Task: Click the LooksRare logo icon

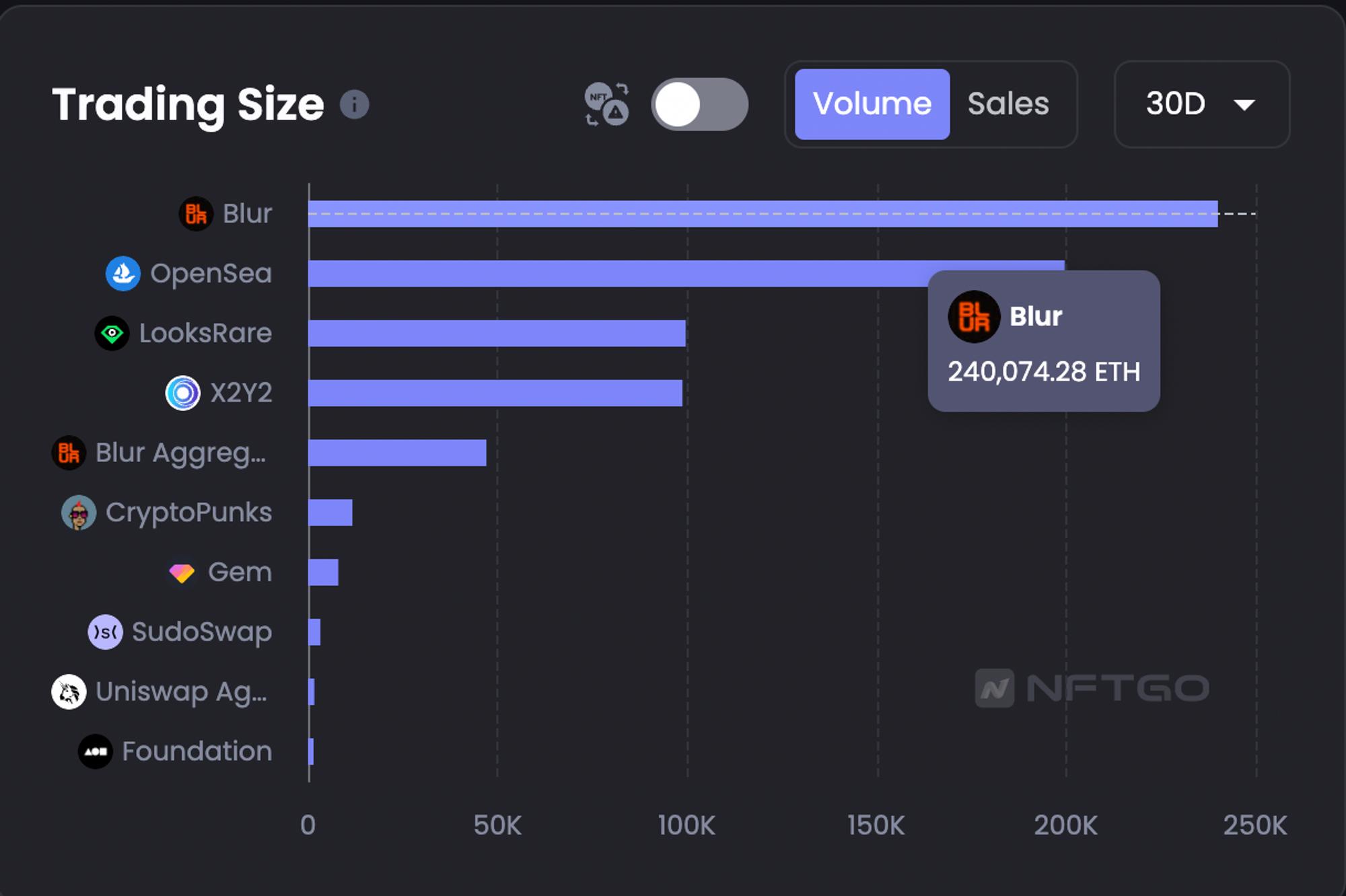Action: click(112, 334)
